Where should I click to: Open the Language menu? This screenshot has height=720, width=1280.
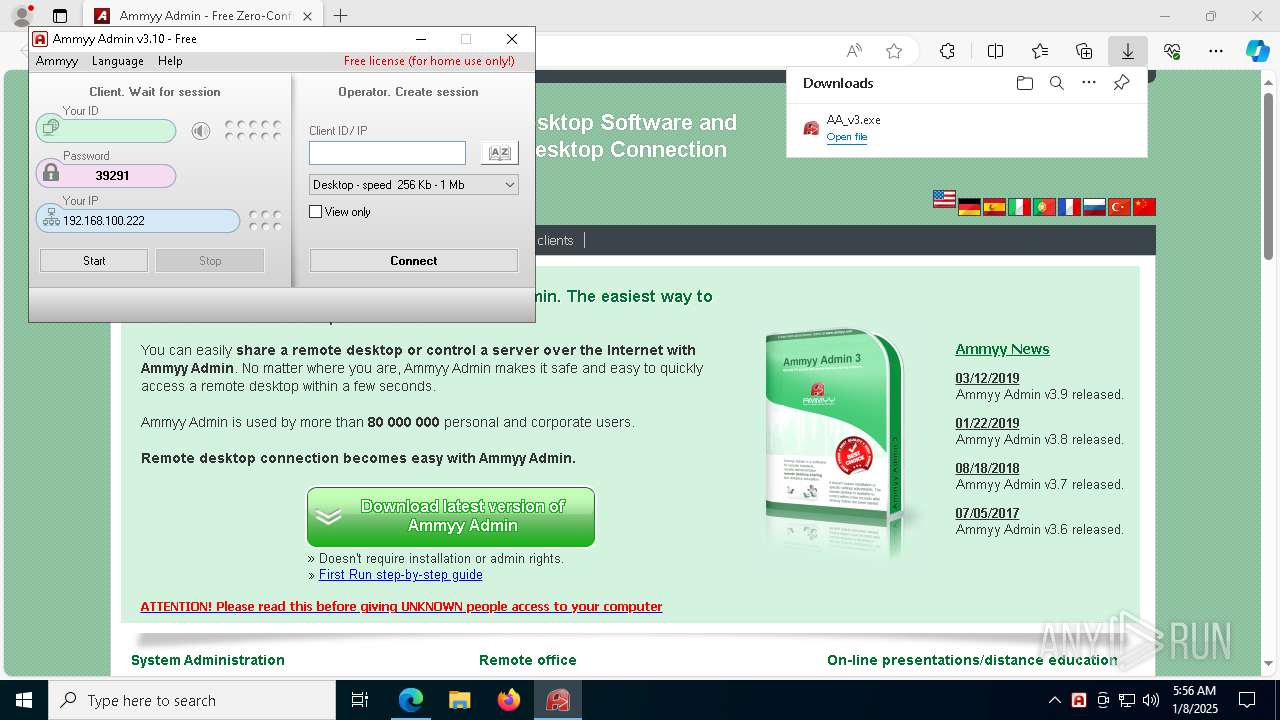click(118, 61)
